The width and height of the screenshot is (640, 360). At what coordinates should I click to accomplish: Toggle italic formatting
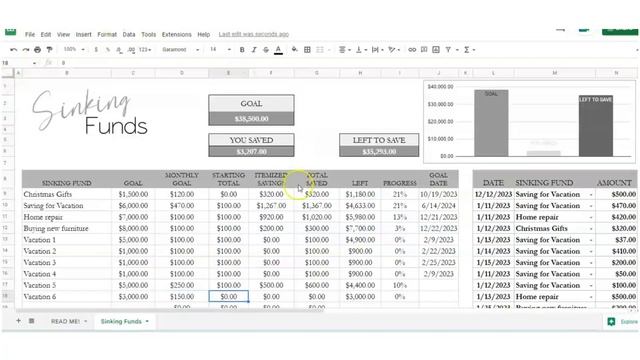coord(254,50)
